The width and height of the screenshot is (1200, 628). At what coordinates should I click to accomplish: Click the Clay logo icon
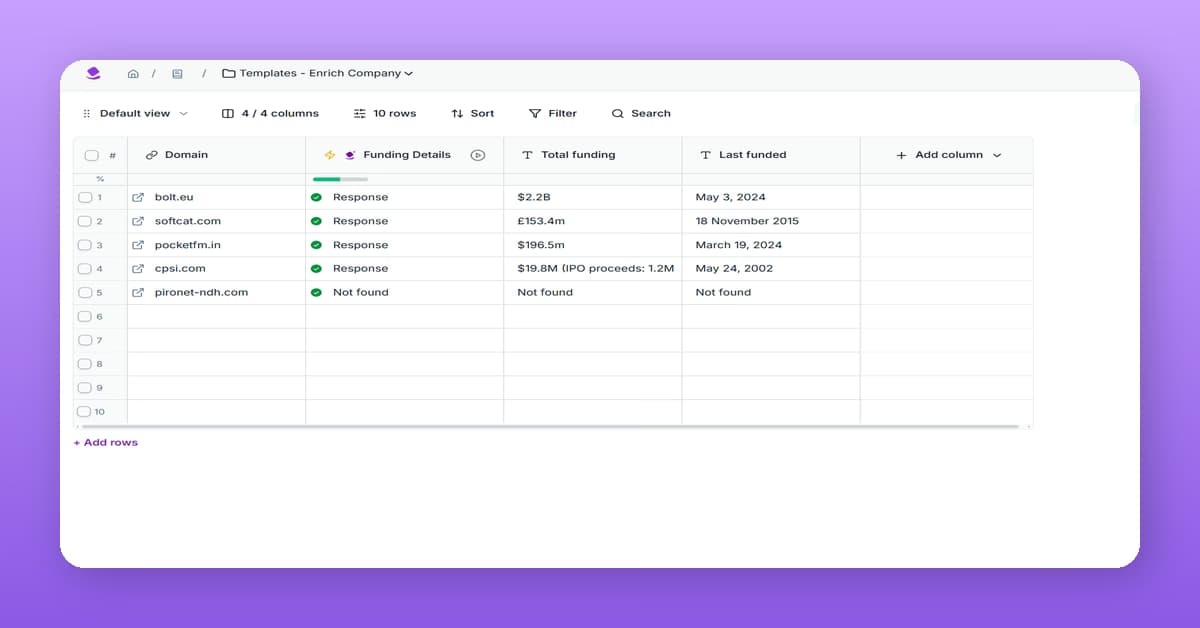tap(93, 73)
